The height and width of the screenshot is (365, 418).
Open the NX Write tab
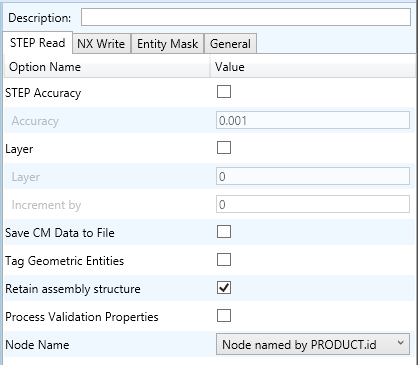point(101,44)
